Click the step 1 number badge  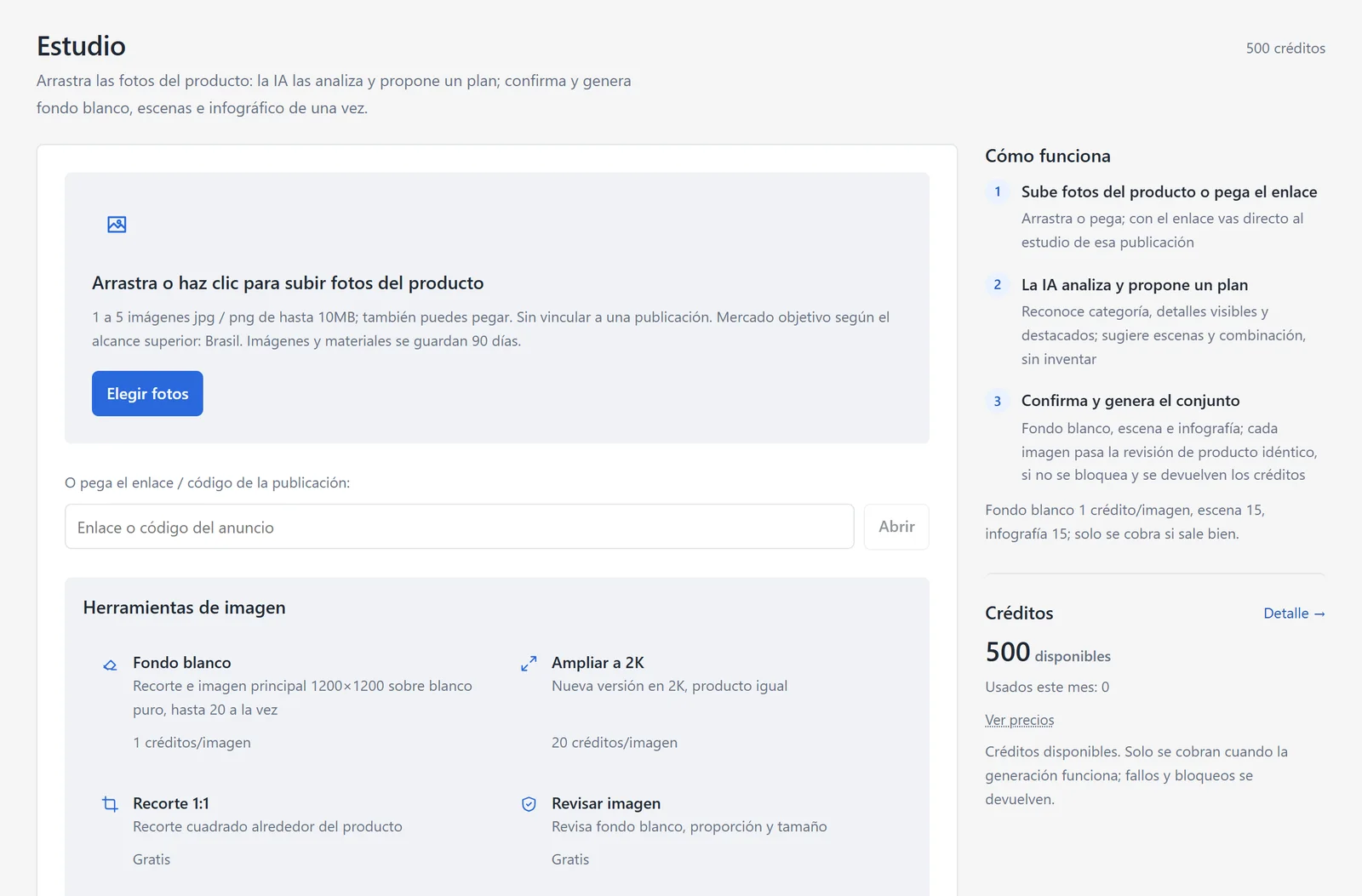998,191
